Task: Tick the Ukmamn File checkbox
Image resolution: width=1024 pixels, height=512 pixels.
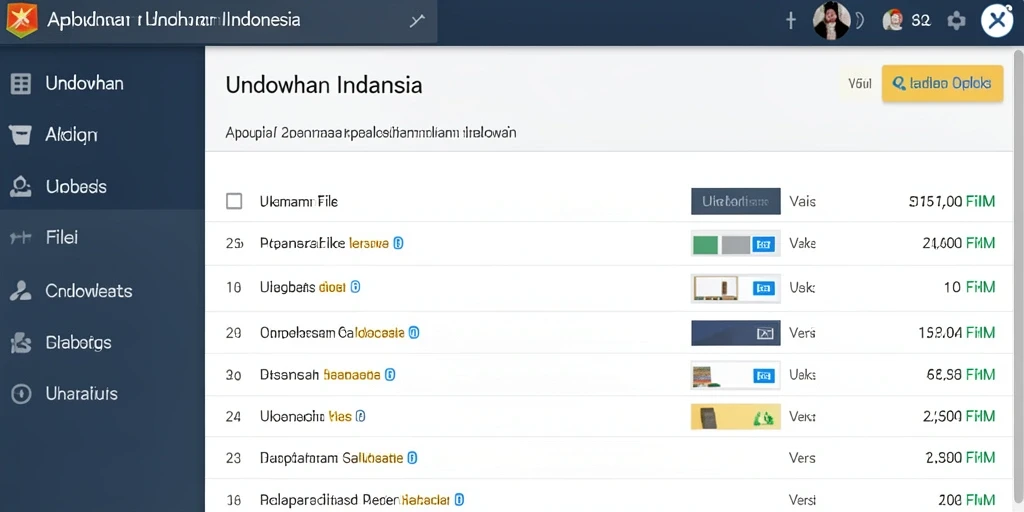Action: coord(234,201)
